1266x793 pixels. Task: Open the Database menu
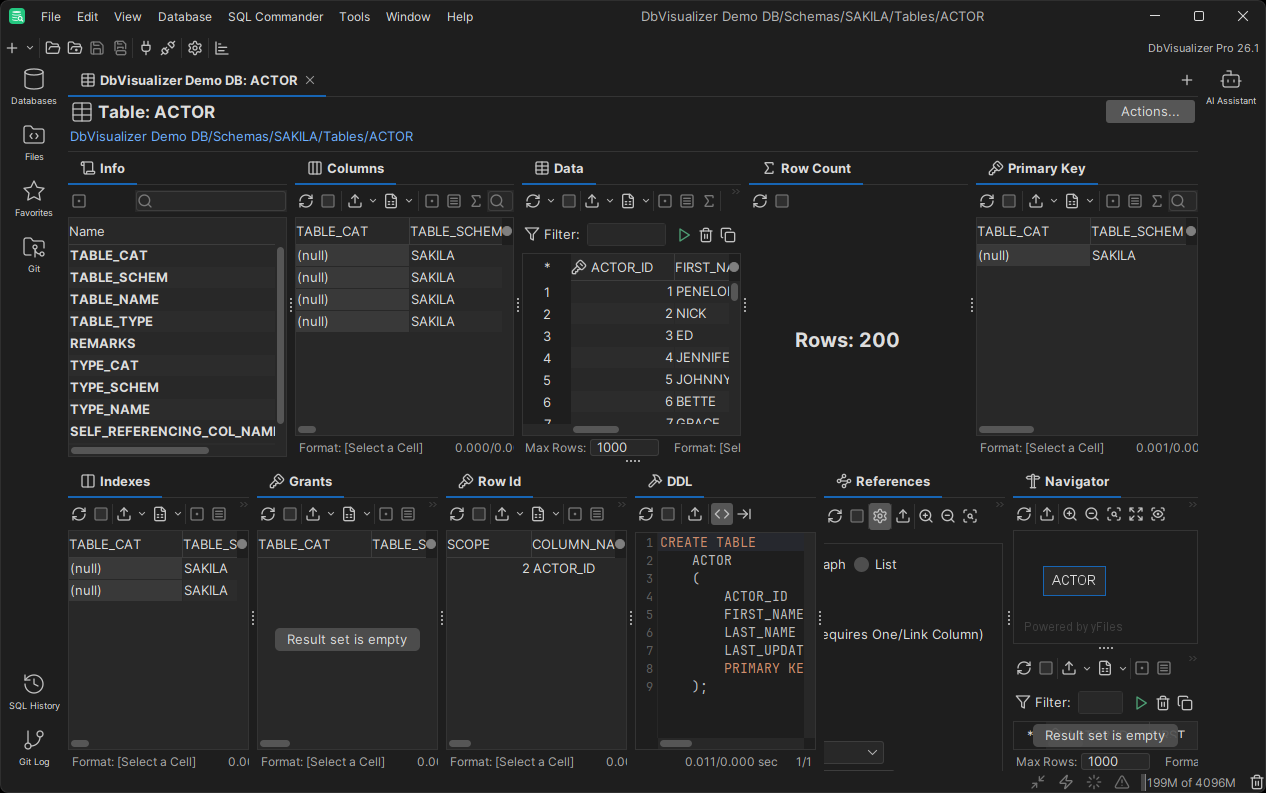tap(185, 17)
